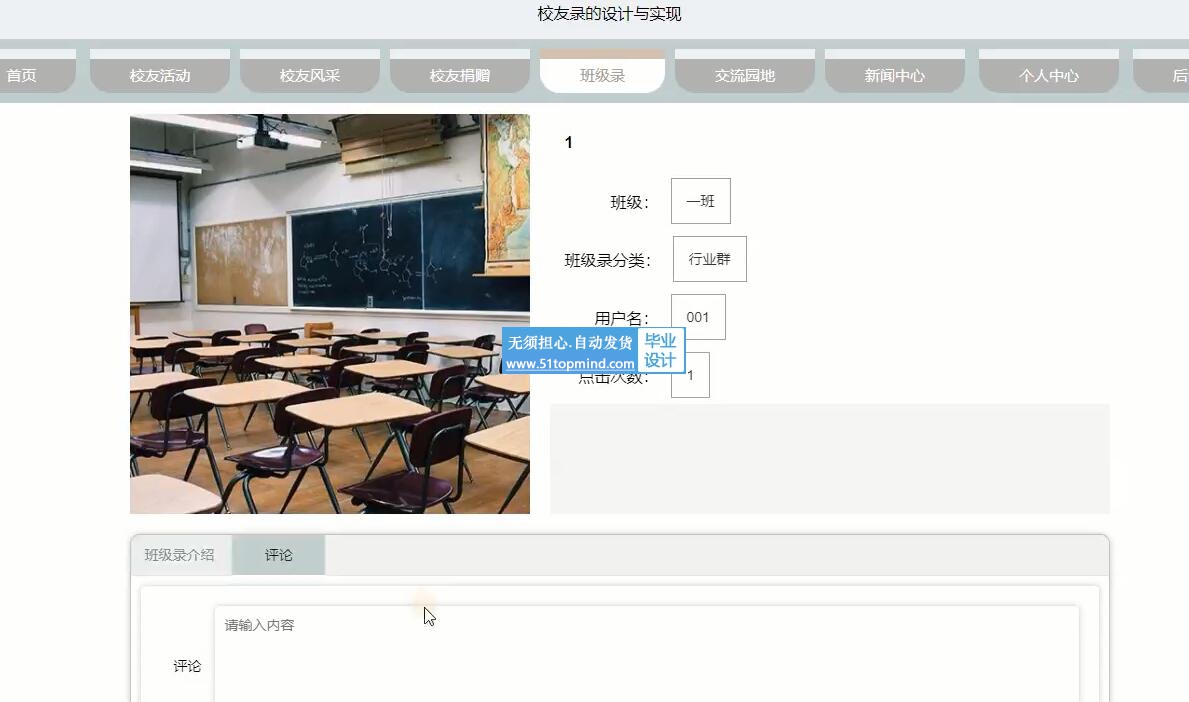Click the 评论 label beside the text area
Image resolution: width=1189 pixels, height=702 pixels.
pos(187,666)
